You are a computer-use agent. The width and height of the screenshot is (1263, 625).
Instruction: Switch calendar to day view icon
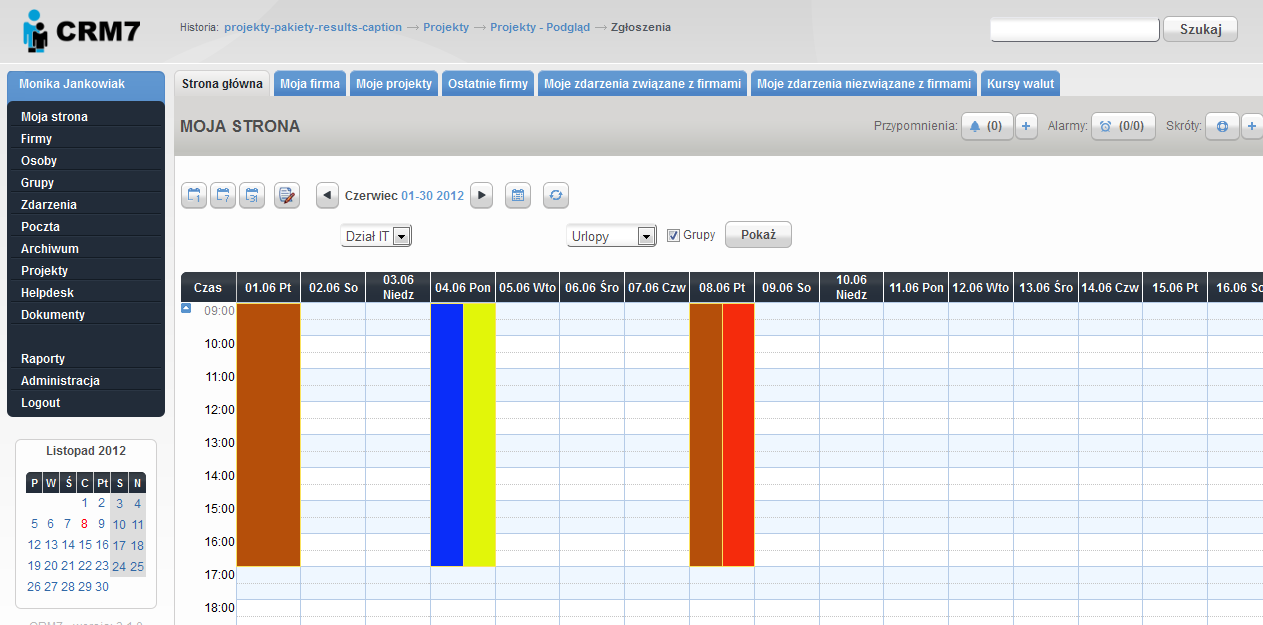(194, 196)
